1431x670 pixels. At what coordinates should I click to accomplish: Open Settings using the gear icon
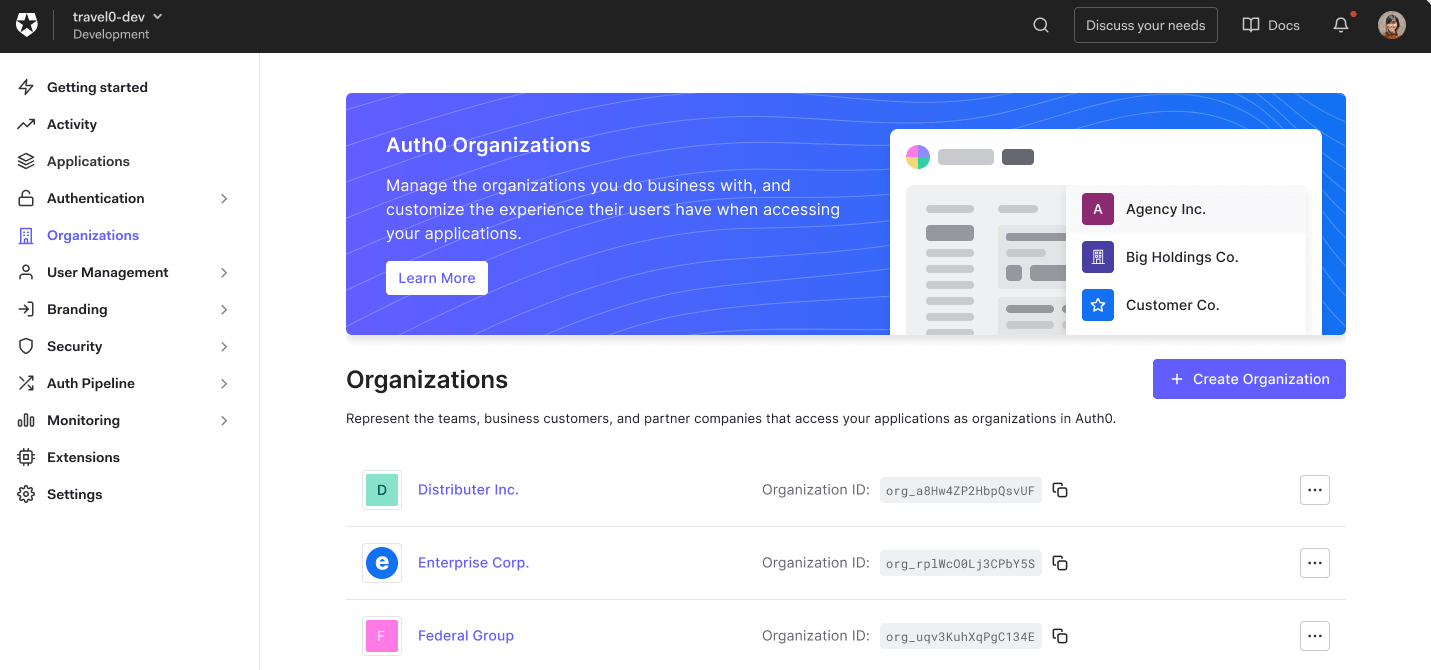26,494
